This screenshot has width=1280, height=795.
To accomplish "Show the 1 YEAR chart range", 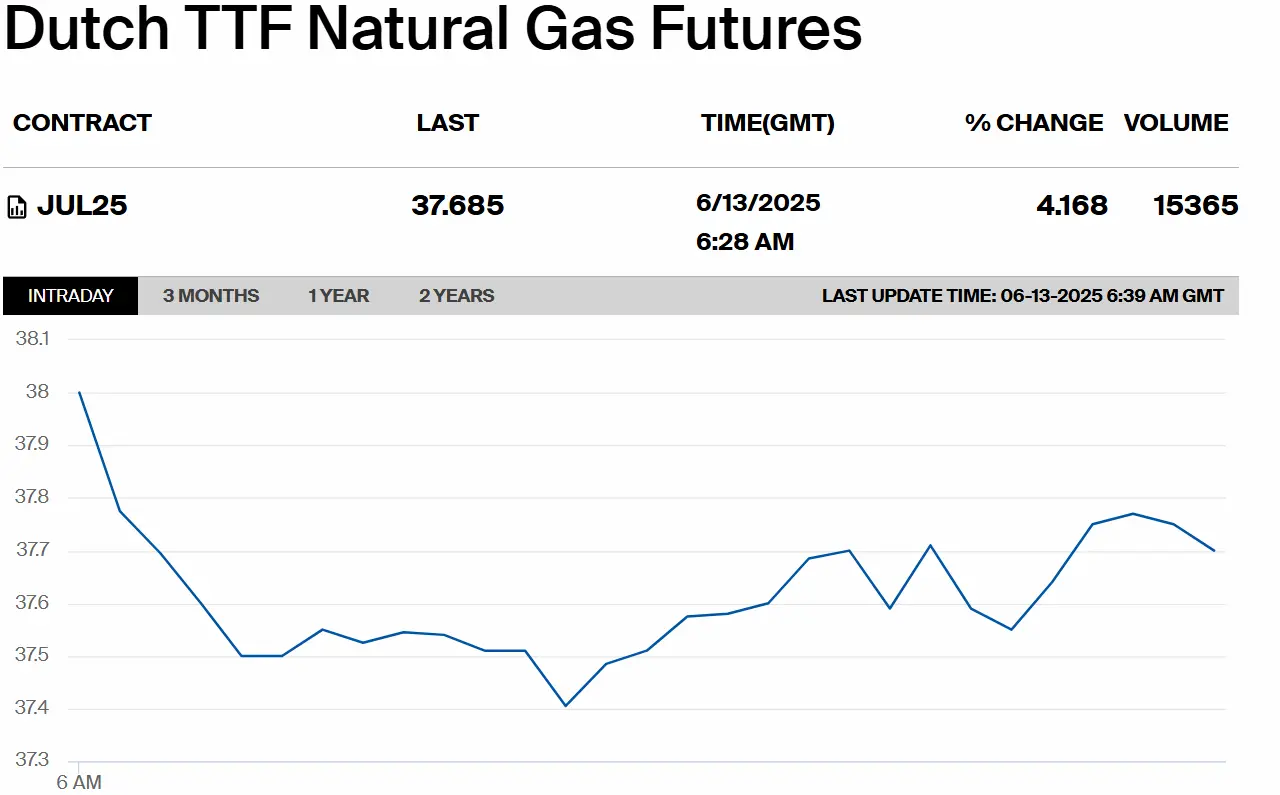I will coord(339,296).
